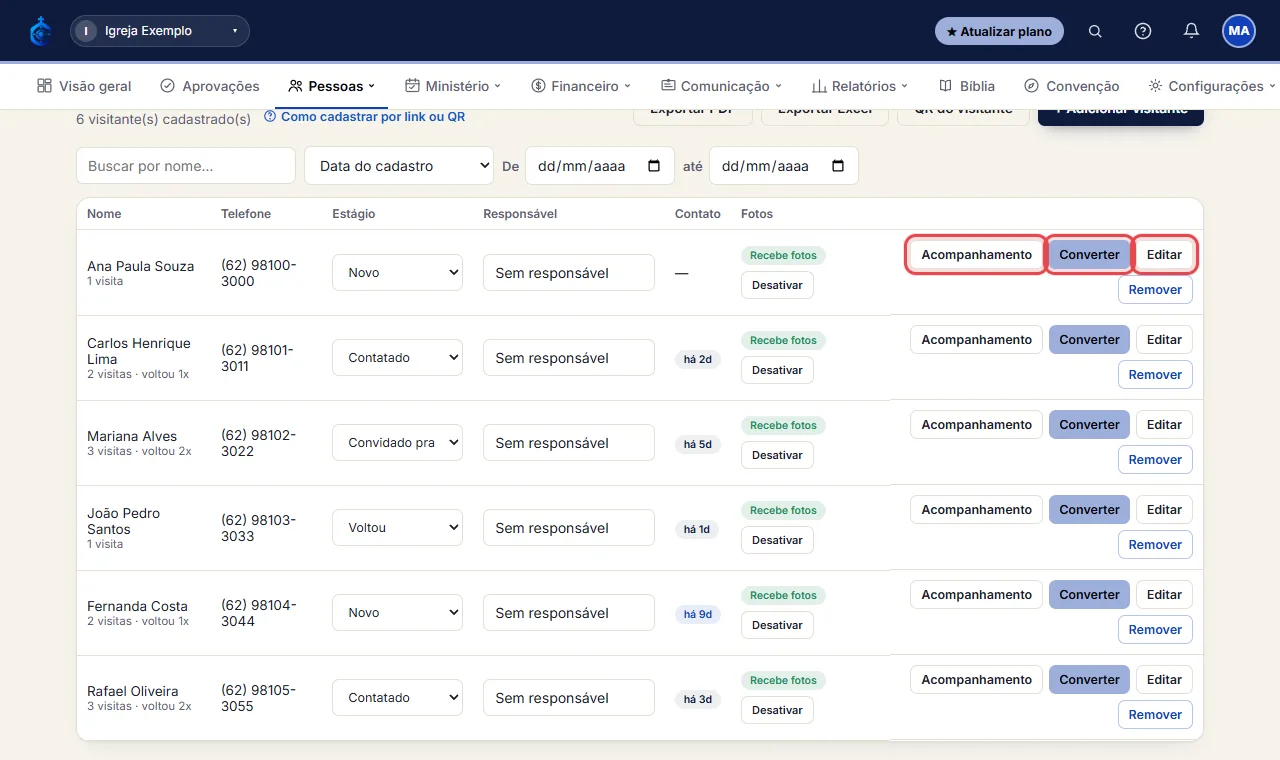Click Converter for Rafael Oliveira
This screenshot has width=1280, height=760.
point(1089,680)
